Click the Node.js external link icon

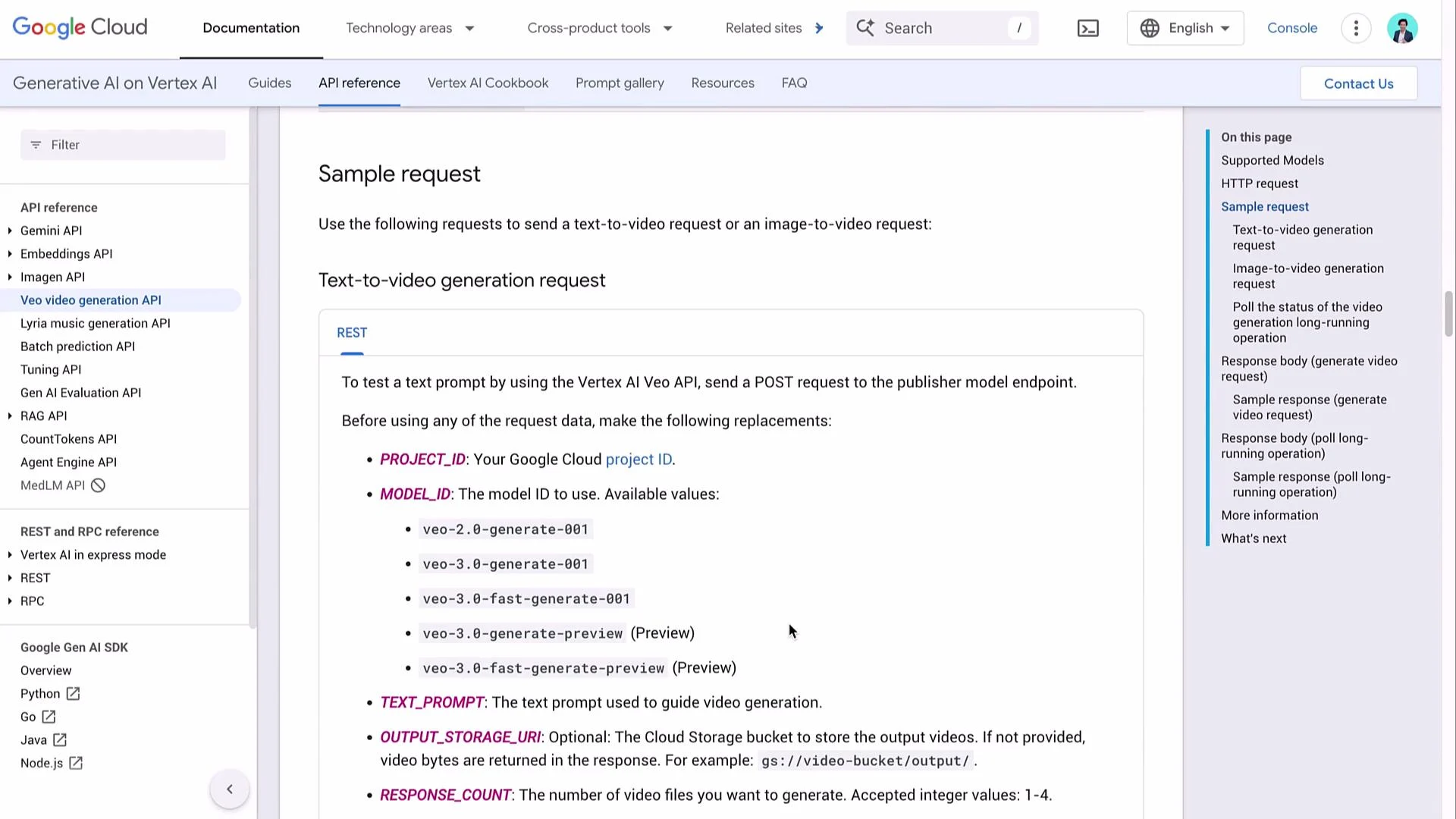tap(76, 763)
